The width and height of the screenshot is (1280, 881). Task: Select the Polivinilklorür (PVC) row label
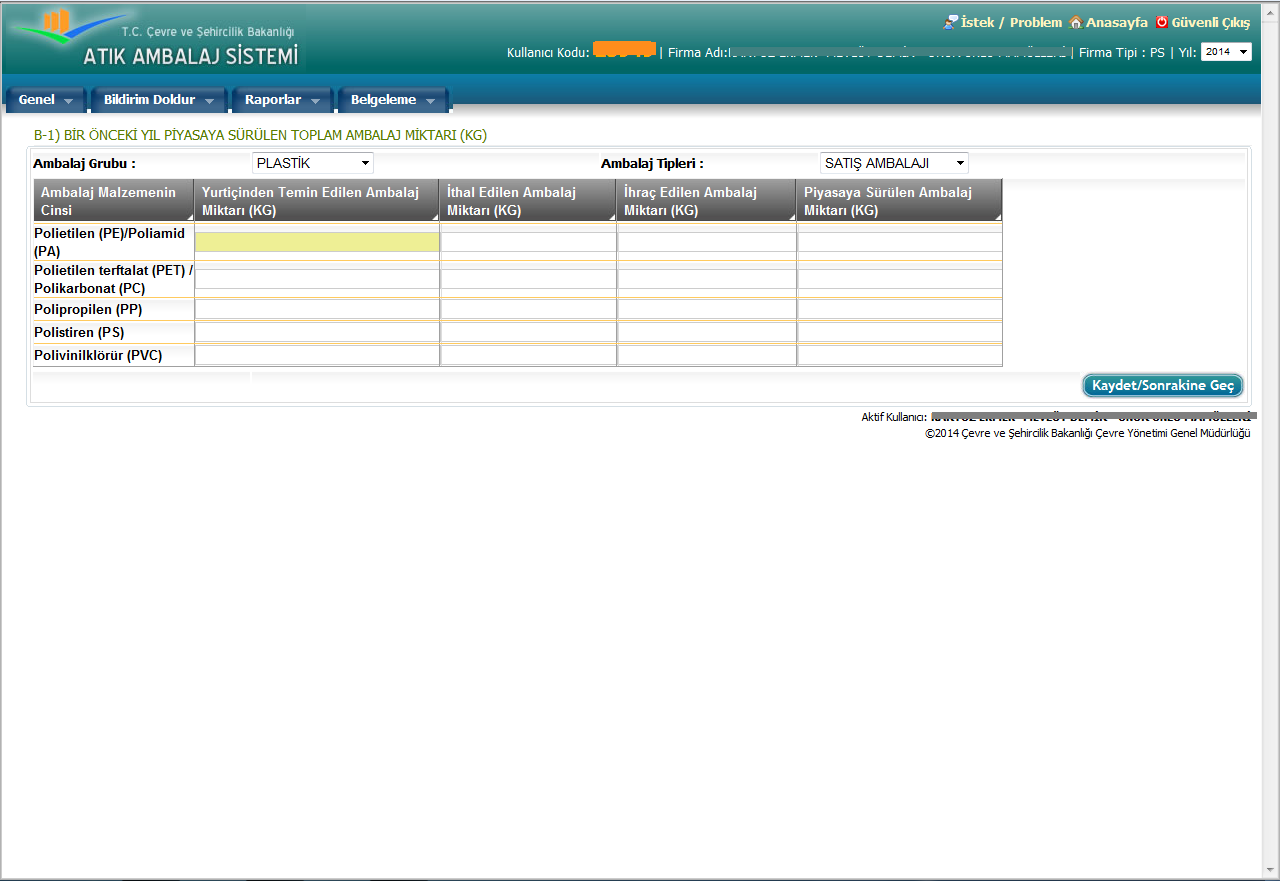(98, 355)
